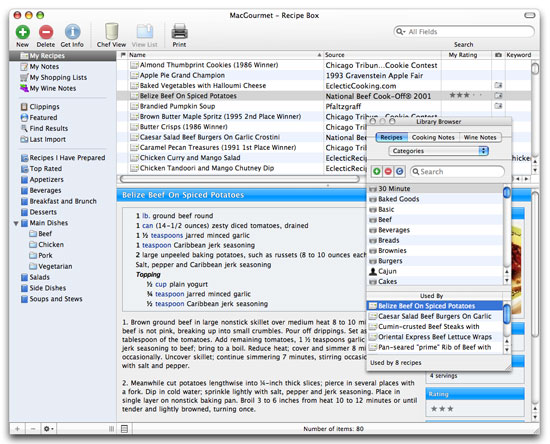550x444 pixels.
Task: Select Baked Vegetables with Halloumi Cheese
Action: coord(324,86)
